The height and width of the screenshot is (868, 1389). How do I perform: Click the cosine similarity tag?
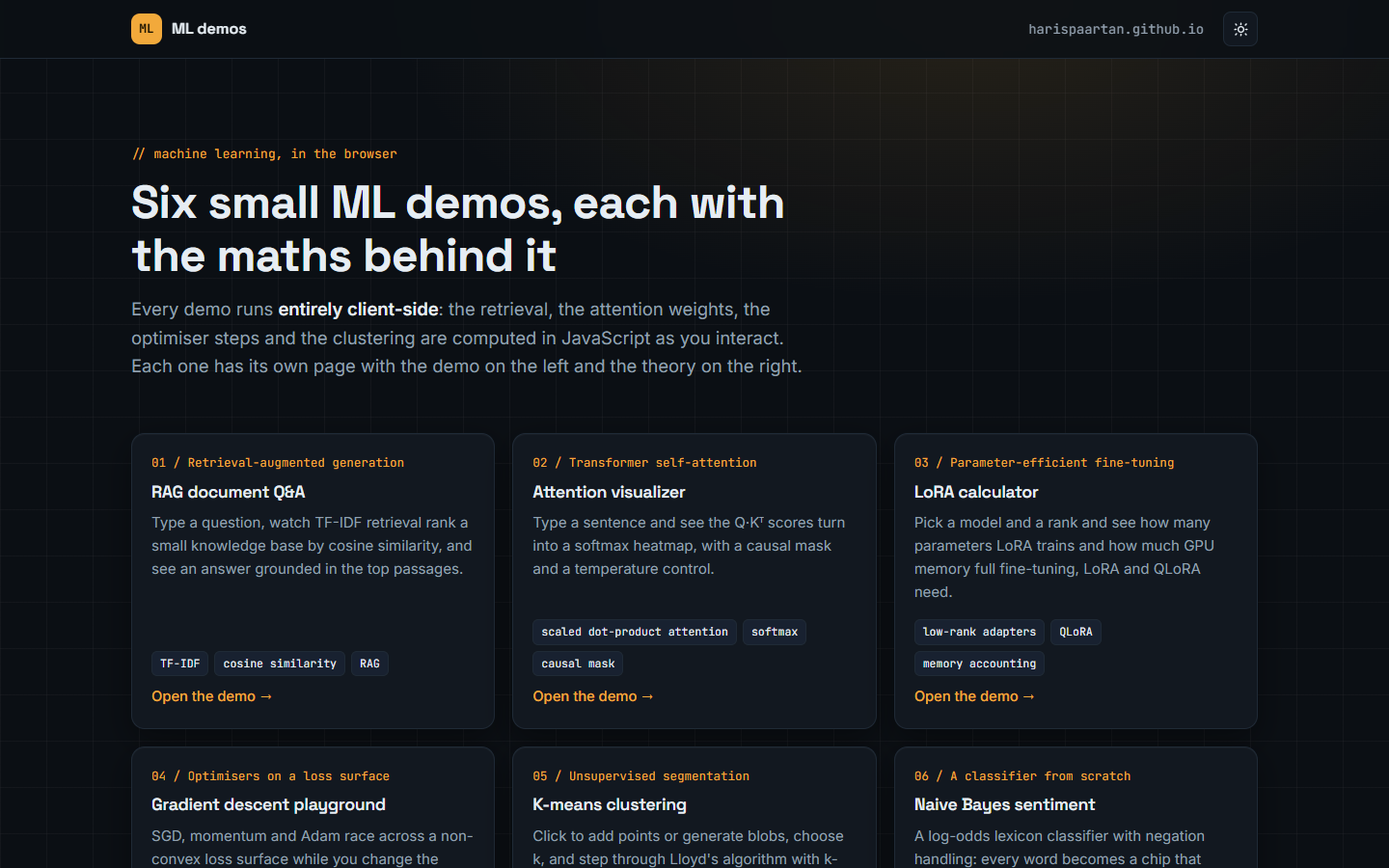[280, 664]
